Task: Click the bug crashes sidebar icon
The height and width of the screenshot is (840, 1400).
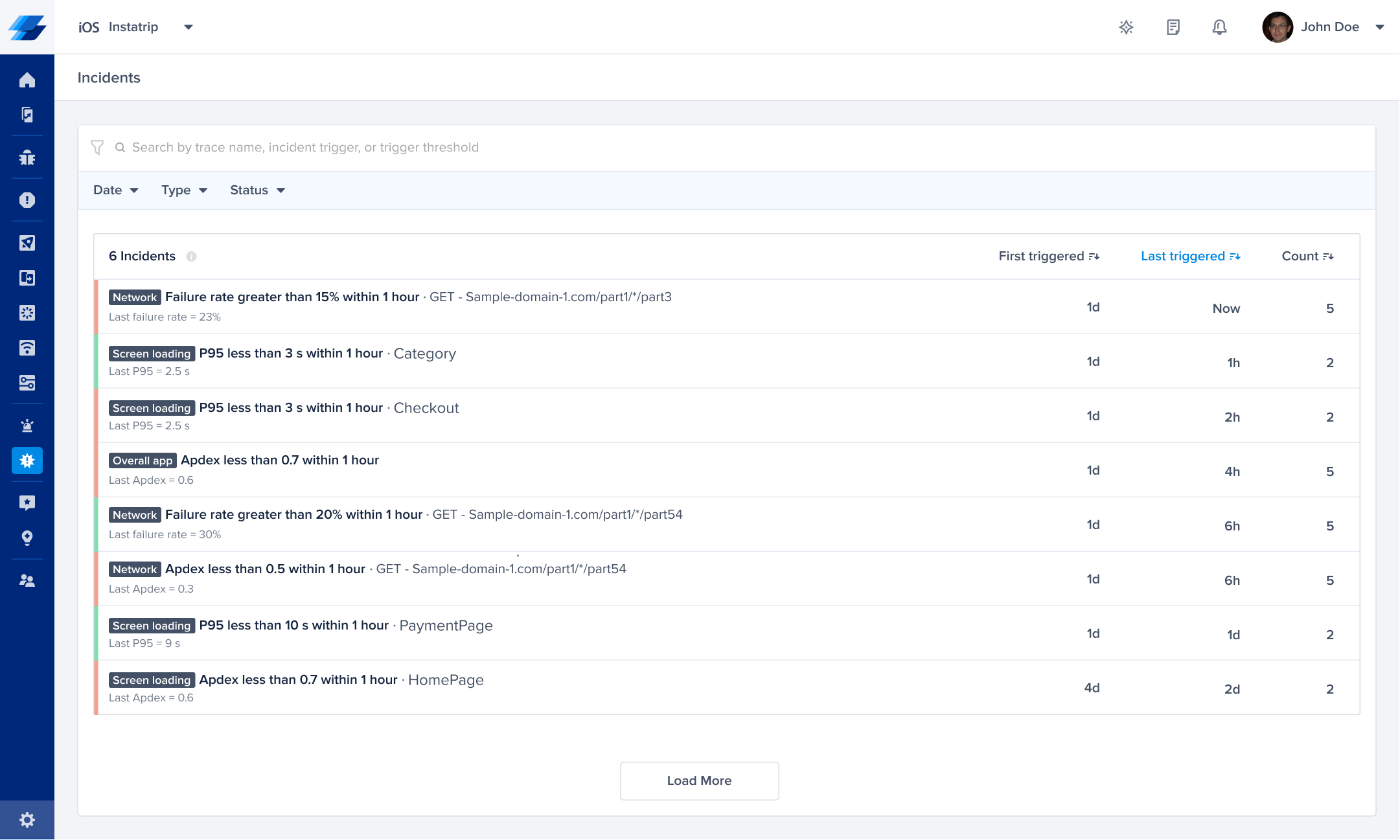Action: pos(27,157)
